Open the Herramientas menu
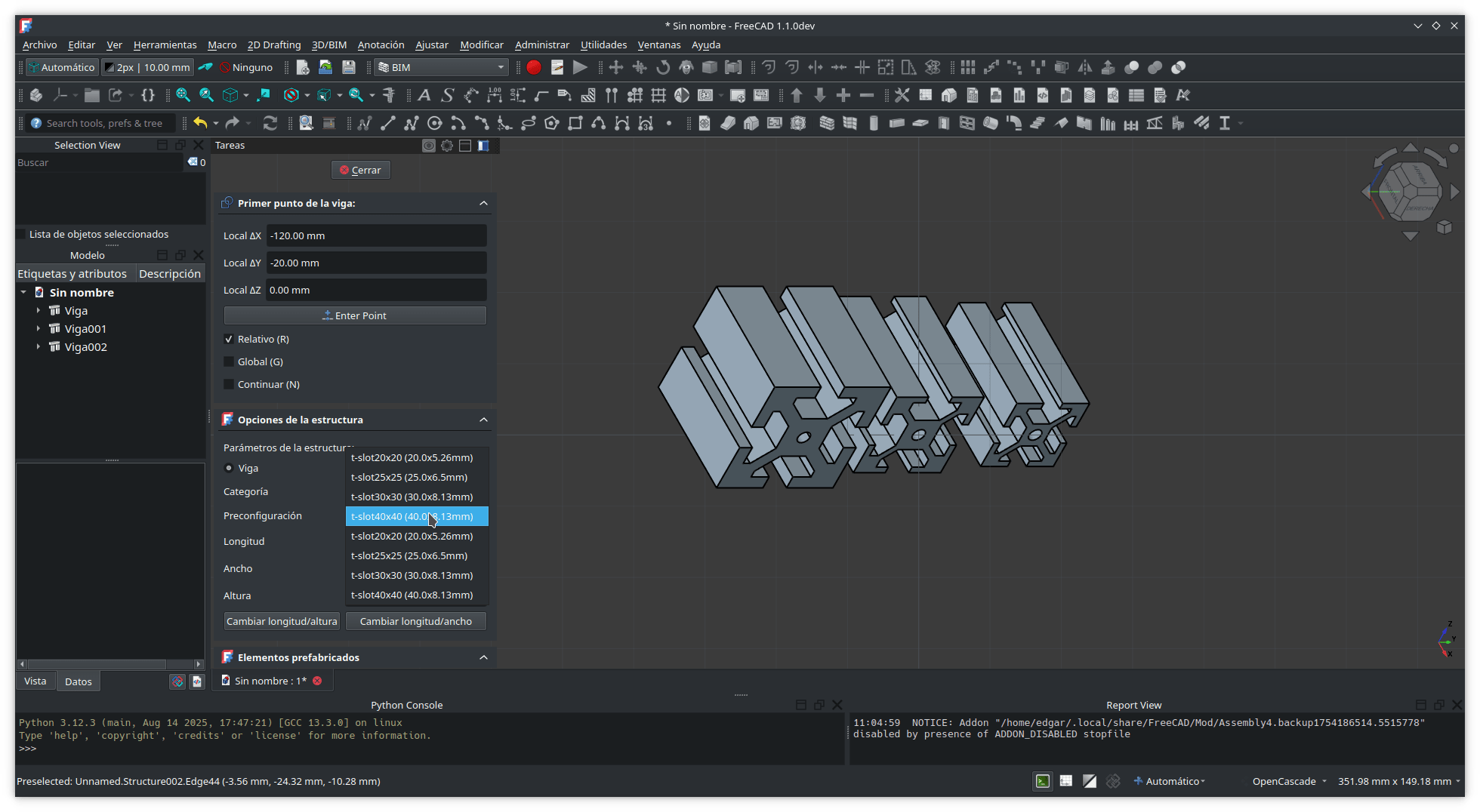The width and height of the screenshot is (1480, 812). (x=165, y=45)
